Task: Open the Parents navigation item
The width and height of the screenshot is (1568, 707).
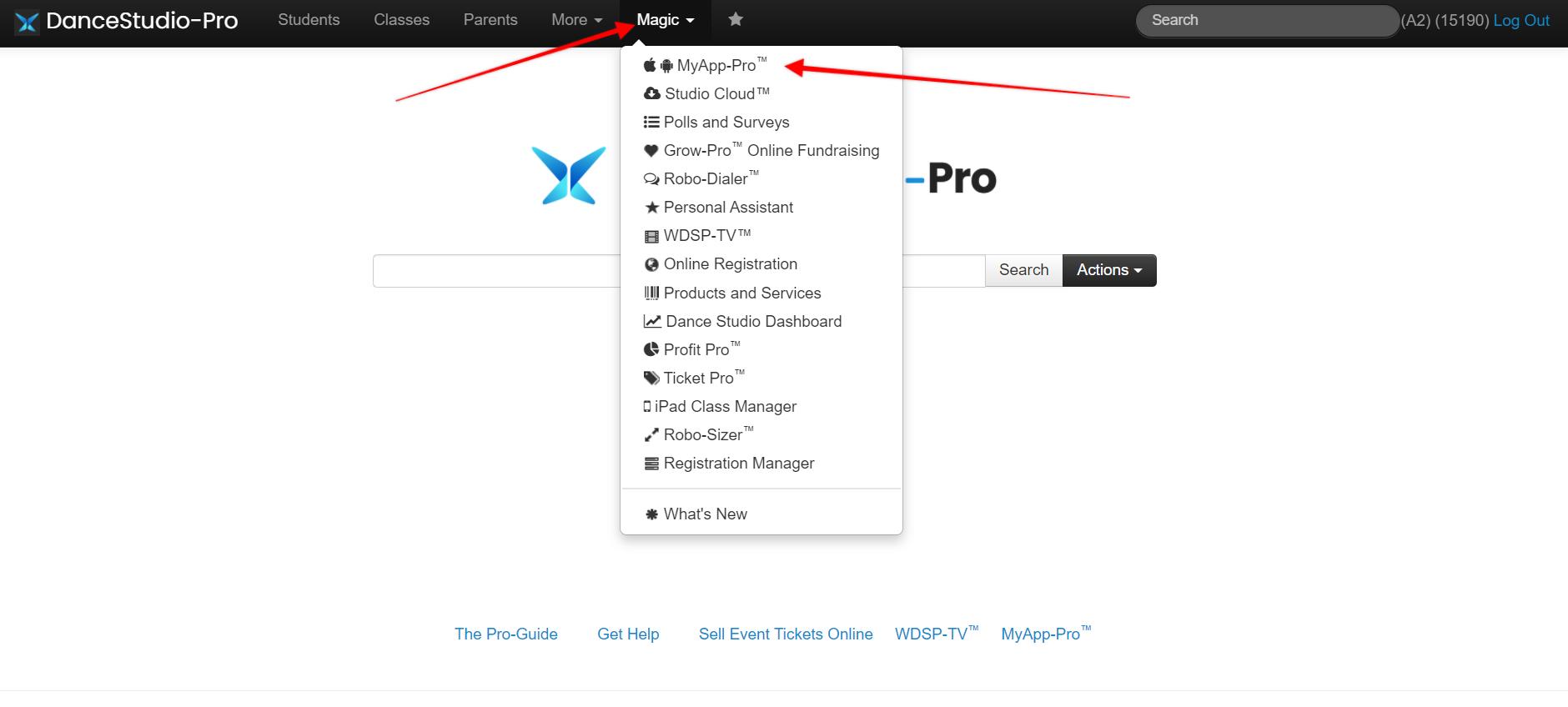Action: click(490, 20)
